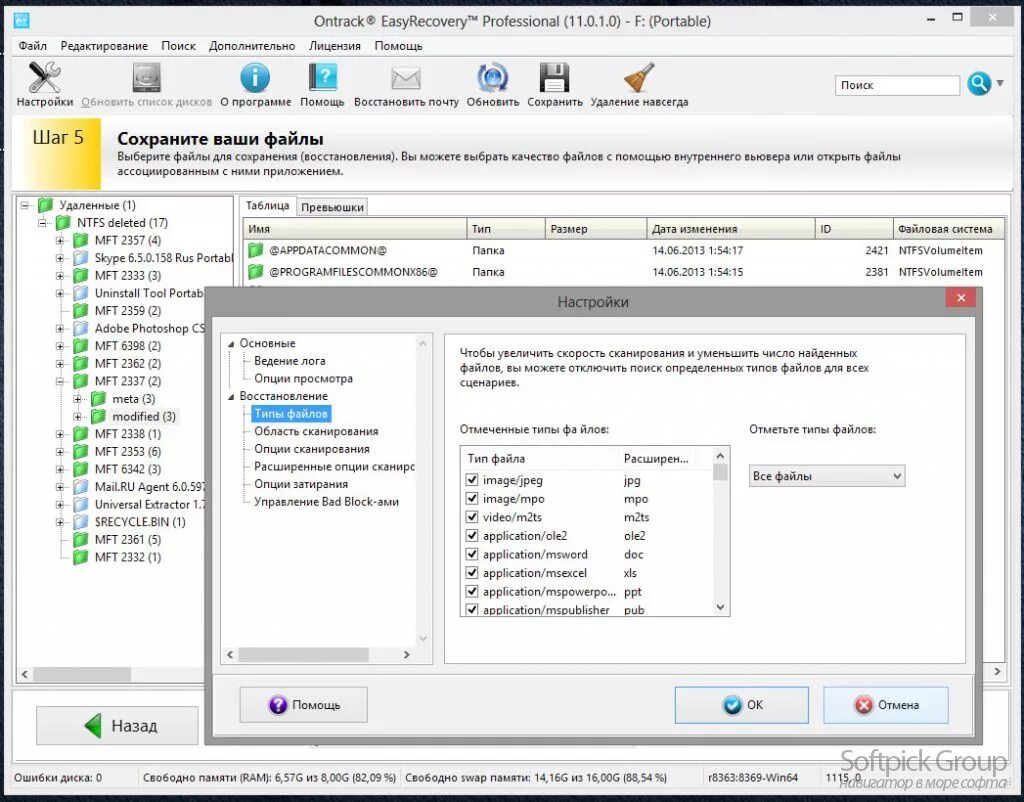1024x802 pixels.
Task: Collapse the Основные settings group
Action: pyautogui.click(x=231, y=344)
